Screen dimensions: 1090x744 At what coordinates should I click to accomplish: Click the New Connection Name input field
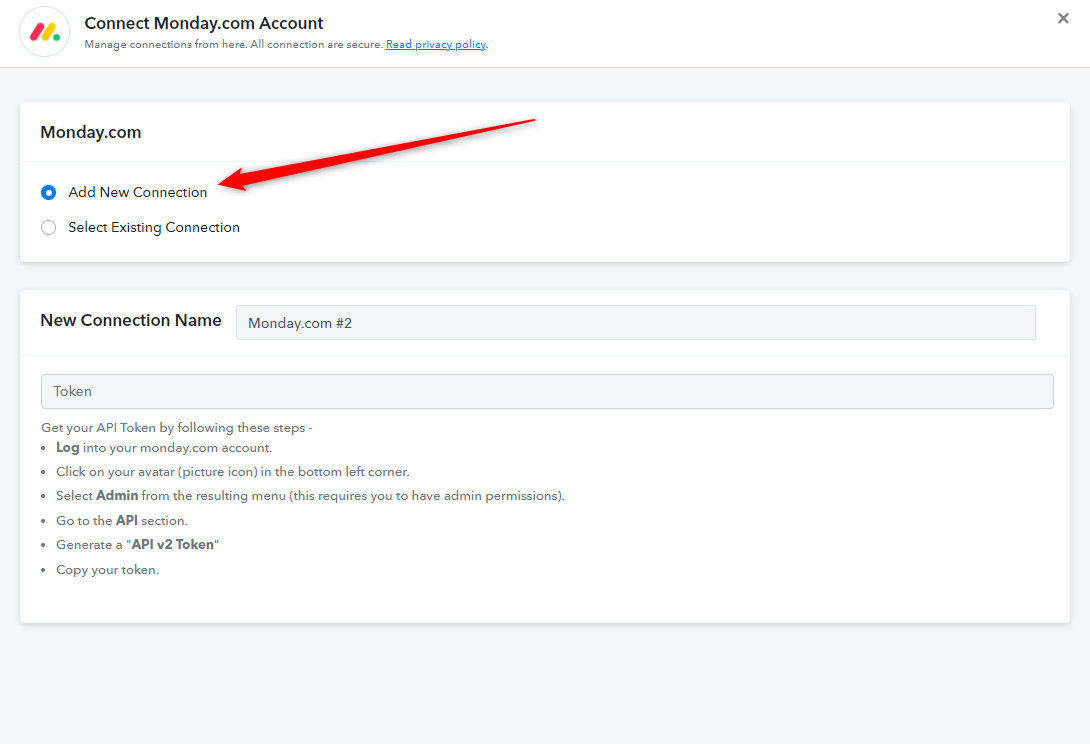(x=635, y=323)
